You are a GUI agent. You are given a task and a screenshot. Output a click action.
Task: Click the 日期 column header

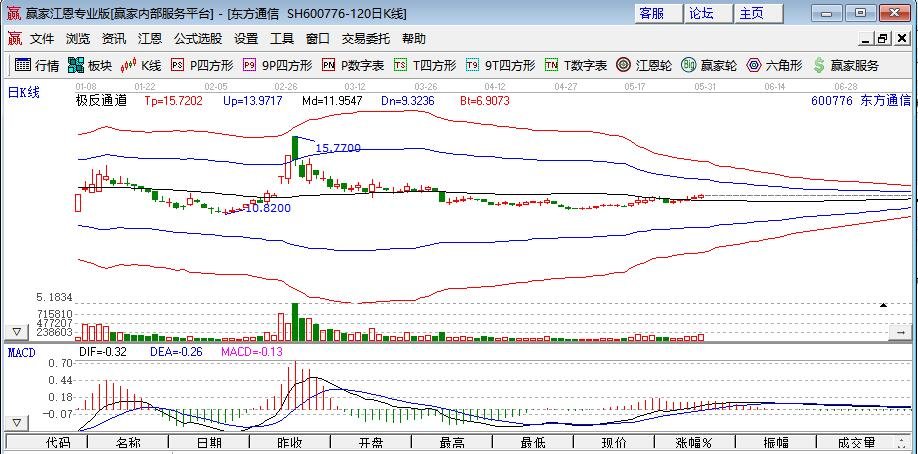(209, 443)
